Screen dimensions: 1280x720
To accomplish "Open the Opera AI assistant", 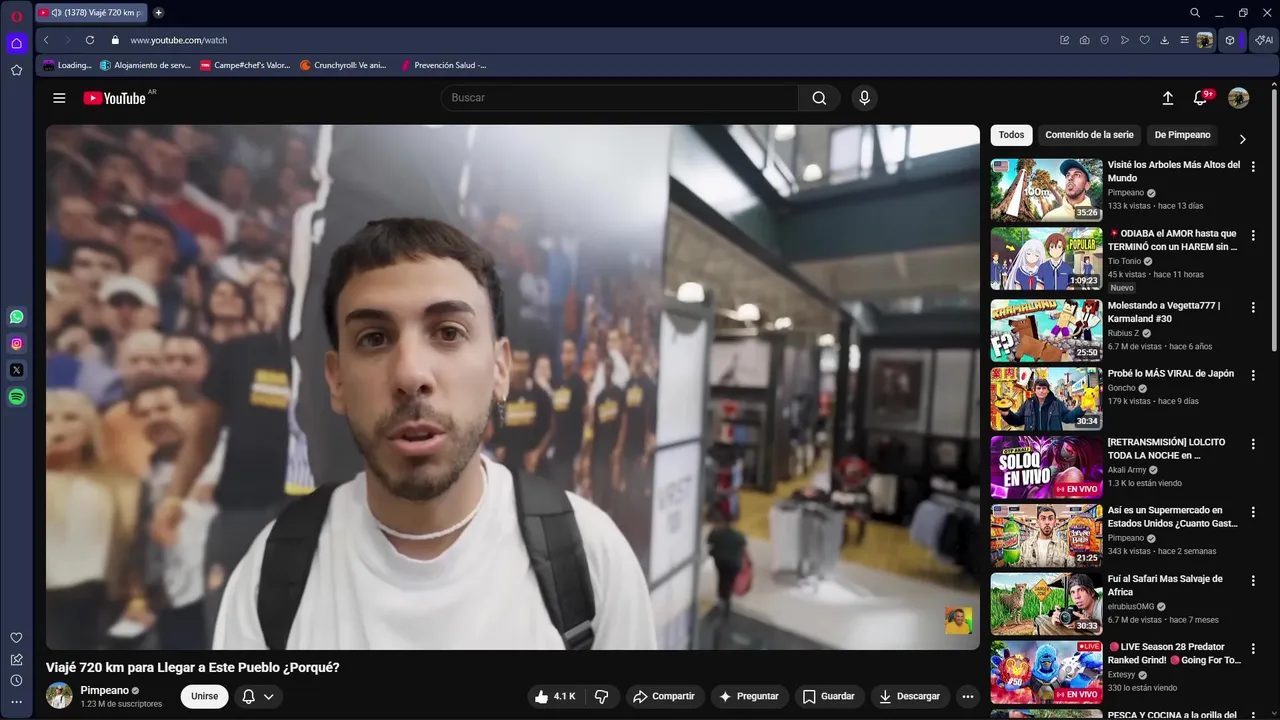I will pyautogui.click(x=1265, y=40).
